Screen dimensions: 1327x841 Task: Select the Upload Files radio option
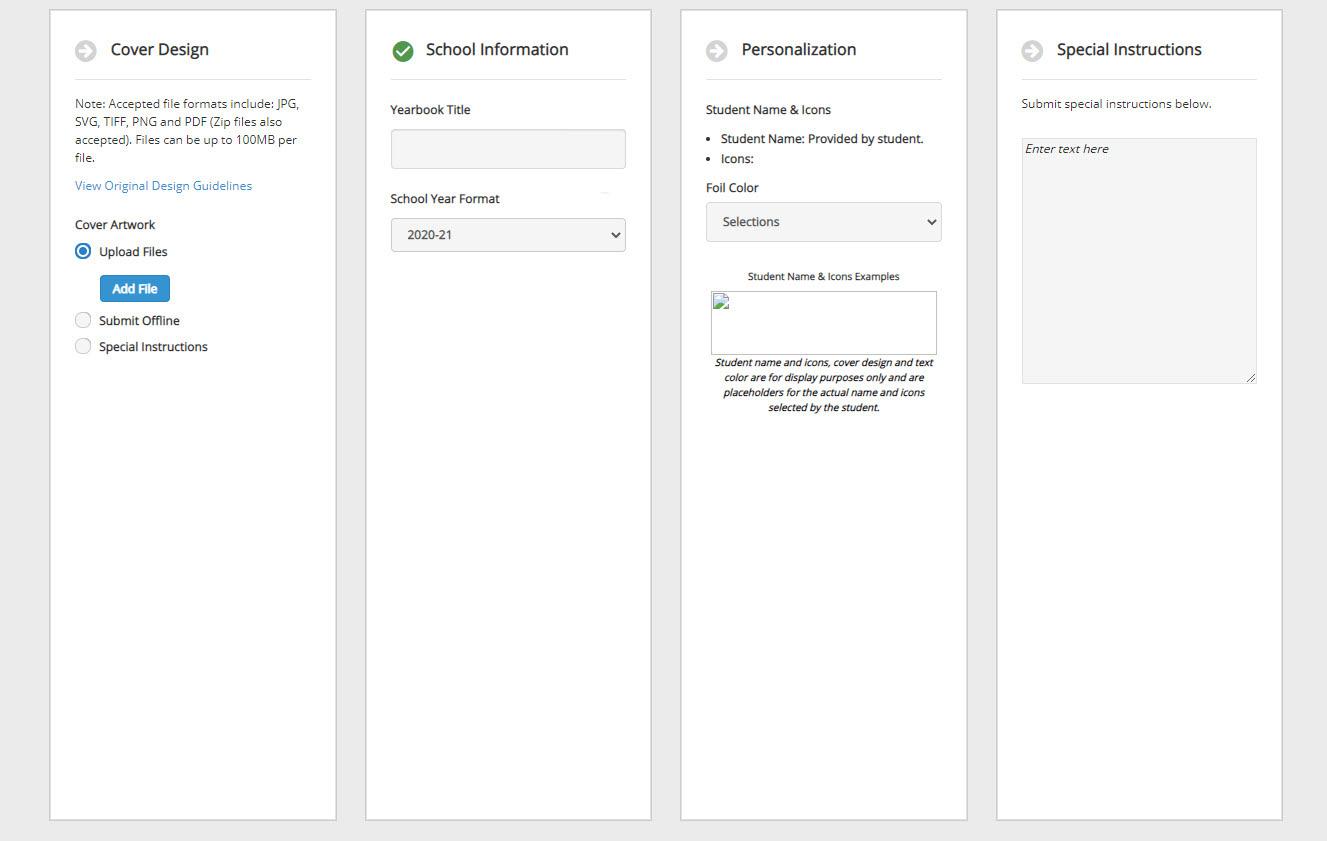pyautogui.click(x=83, y=251)
